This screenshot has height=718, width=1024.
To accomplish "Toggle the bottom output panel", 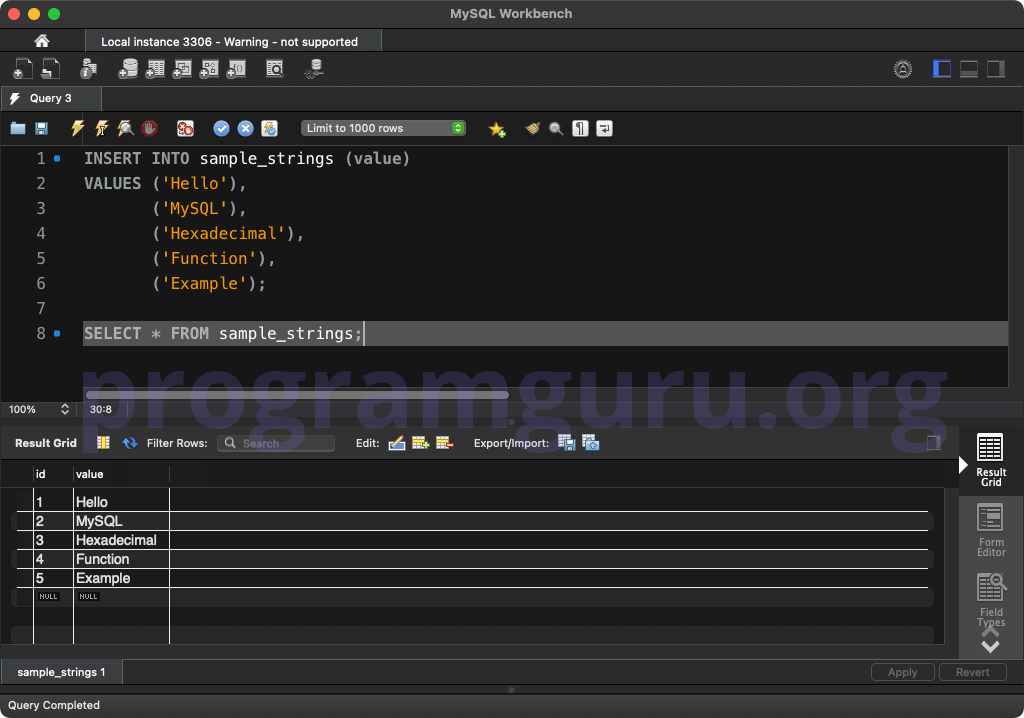I will click(x=968, y=69).
